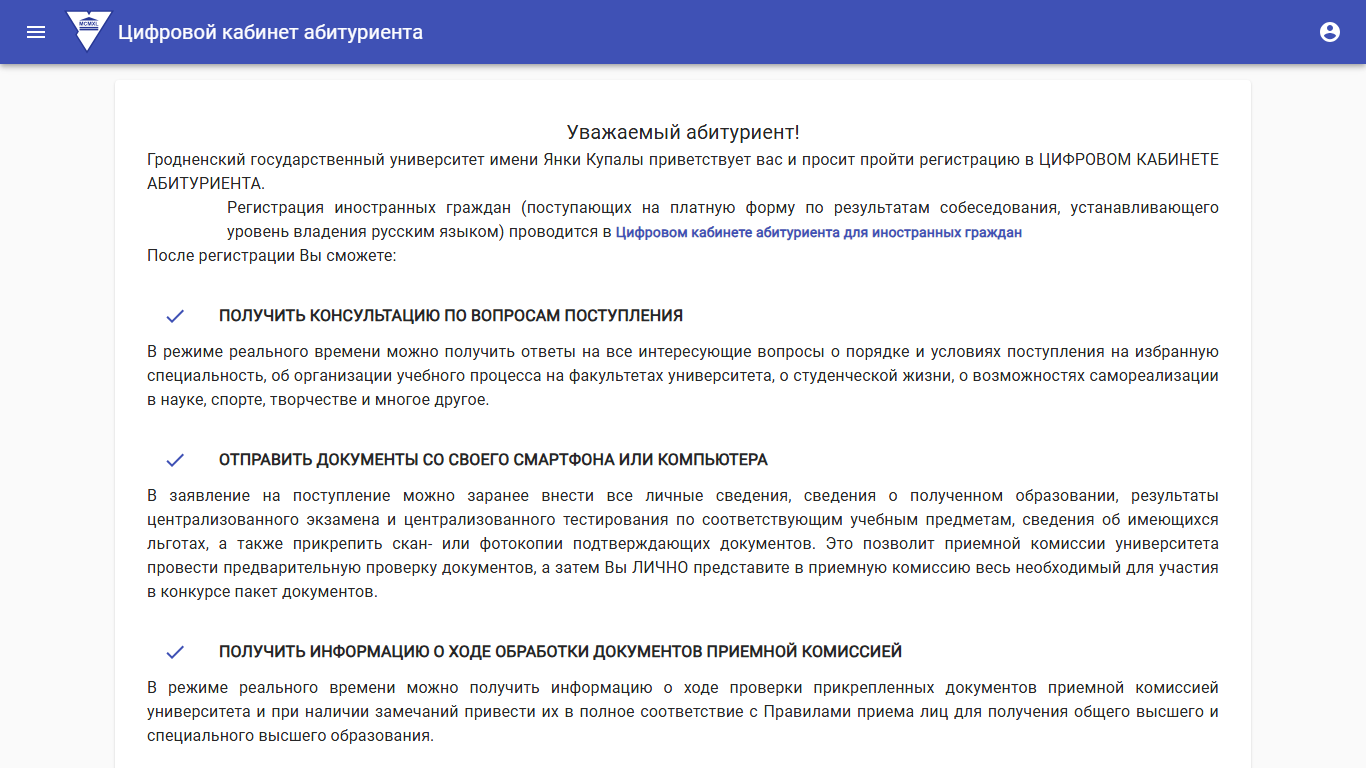Open the hamburger navigation menu
The width and height of the screenshot is (1366, 768).
[x=36, y=32]
